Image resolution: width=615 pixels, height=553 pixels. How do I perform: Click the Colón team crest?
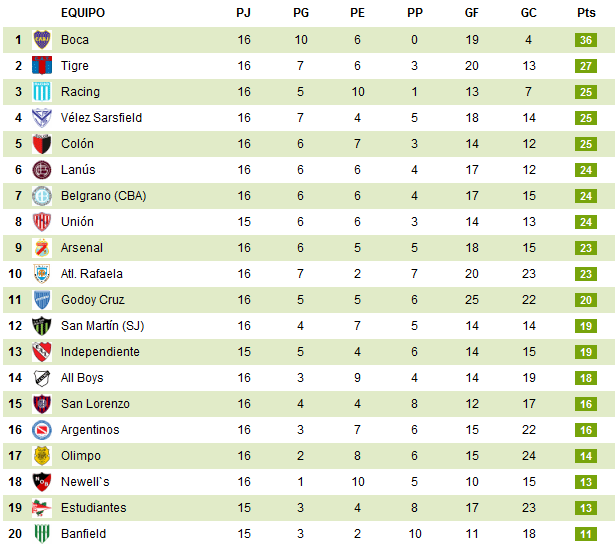(42, 144)
